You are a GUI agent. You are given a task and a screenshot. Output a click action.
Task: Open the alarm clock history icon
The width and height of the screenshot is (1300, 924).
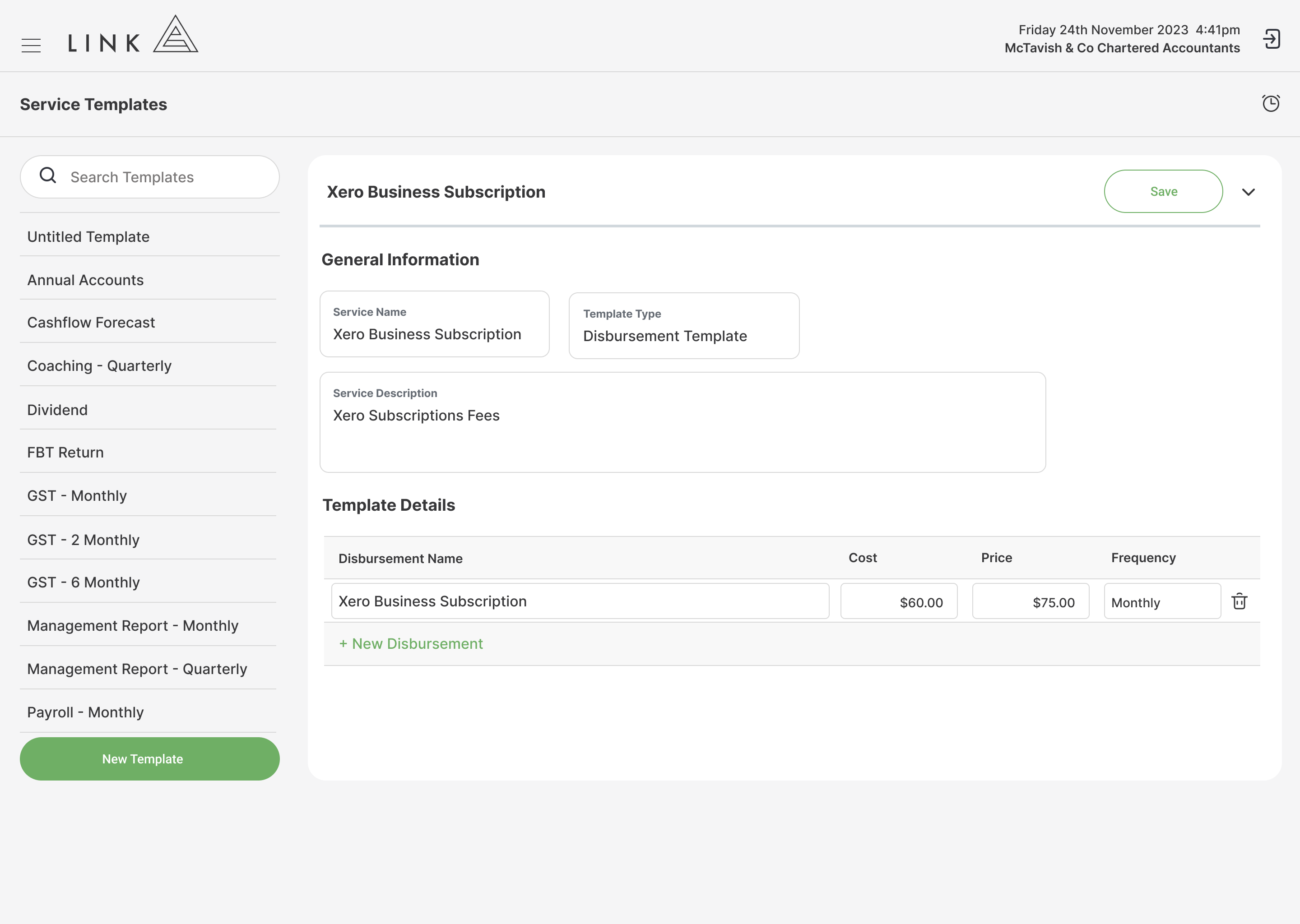1270,104
